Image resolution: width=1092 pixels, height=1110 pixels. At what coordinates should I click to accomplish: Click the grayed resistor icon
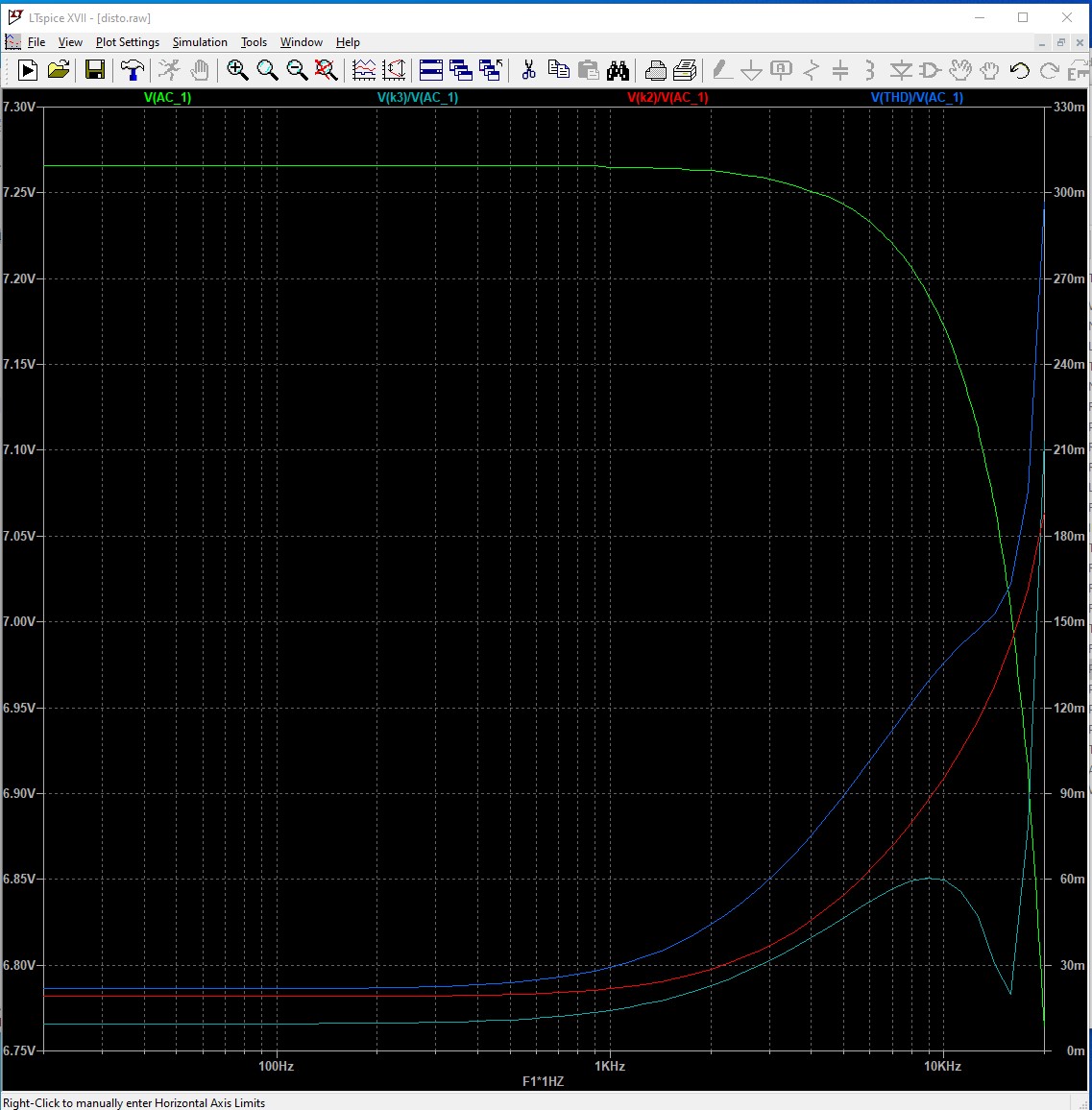click(x=811, y=69)
